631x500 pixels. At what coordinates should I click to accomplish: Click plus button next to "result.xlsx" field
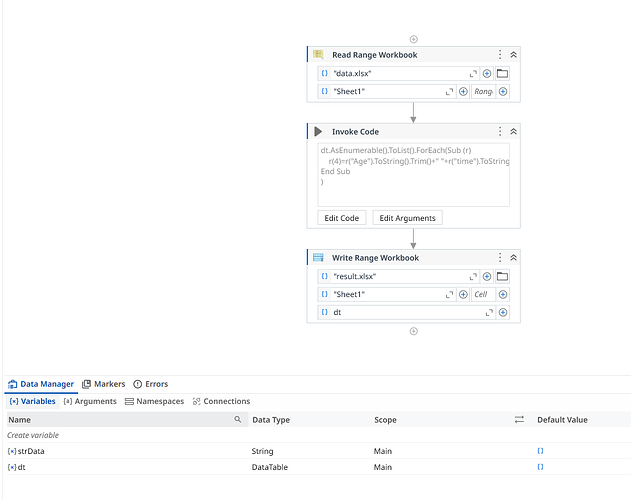[x=487, y=277]
